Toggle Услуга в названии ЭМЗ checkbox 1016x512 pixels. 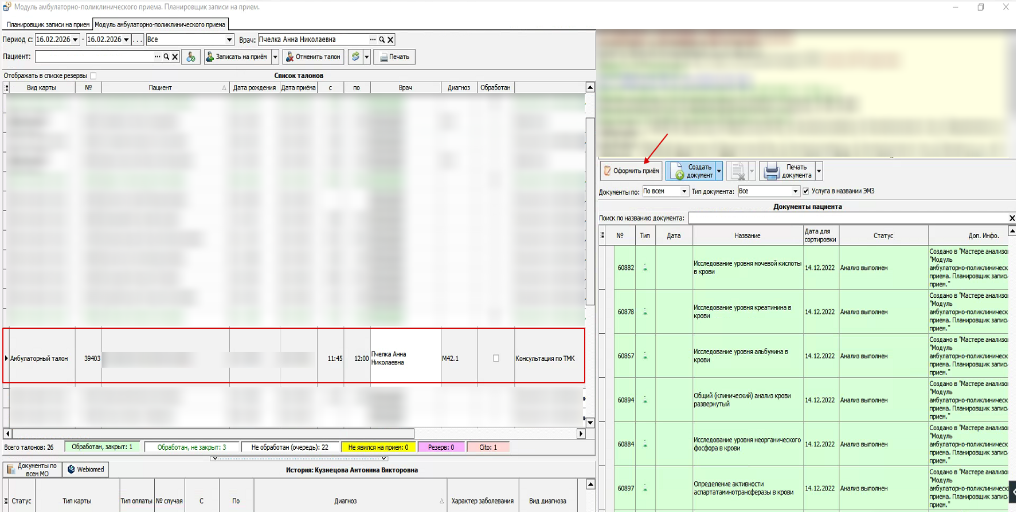tap(806, 190)
